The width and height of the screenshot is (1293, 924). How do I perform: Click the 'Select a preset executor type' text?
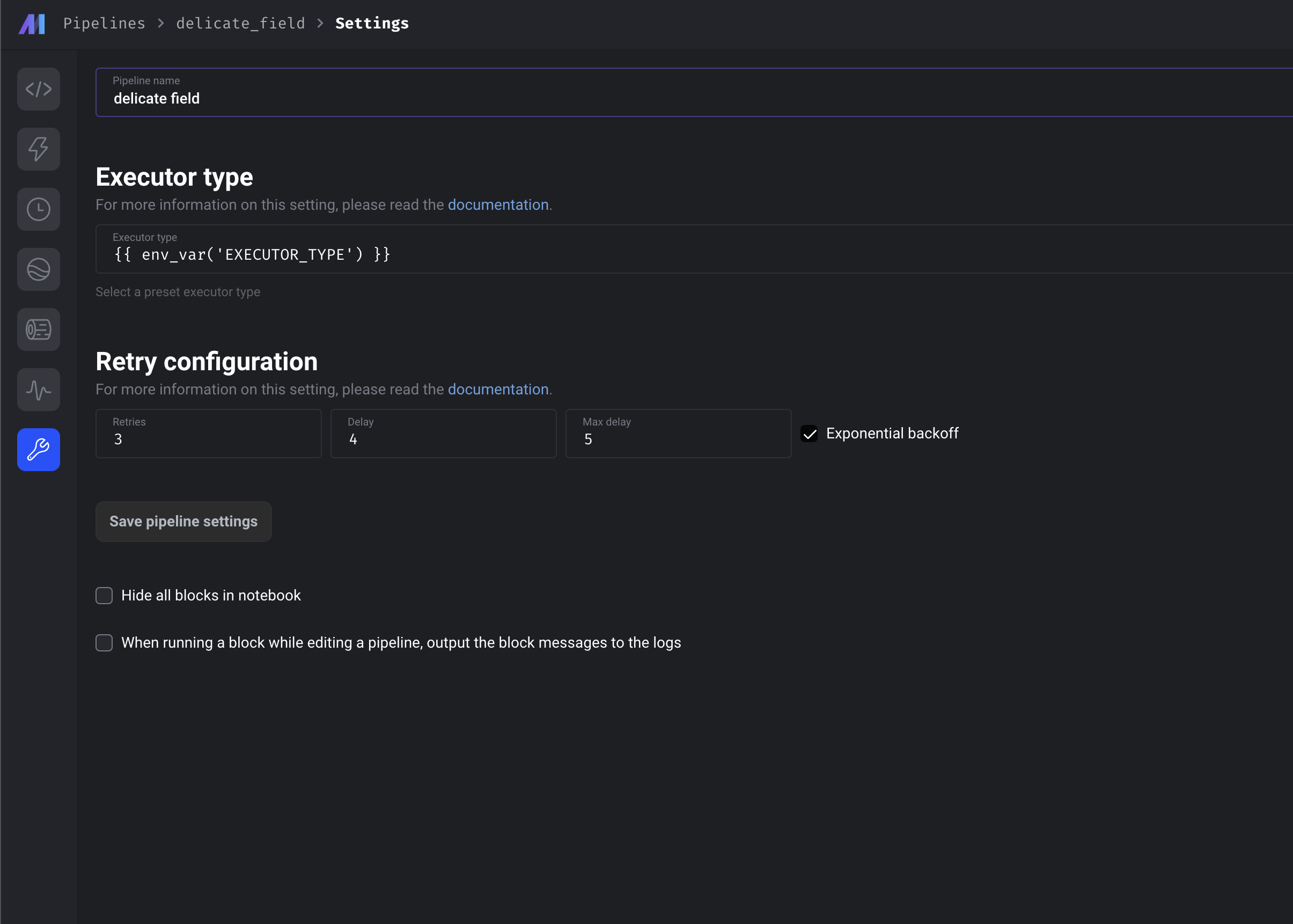178,292
